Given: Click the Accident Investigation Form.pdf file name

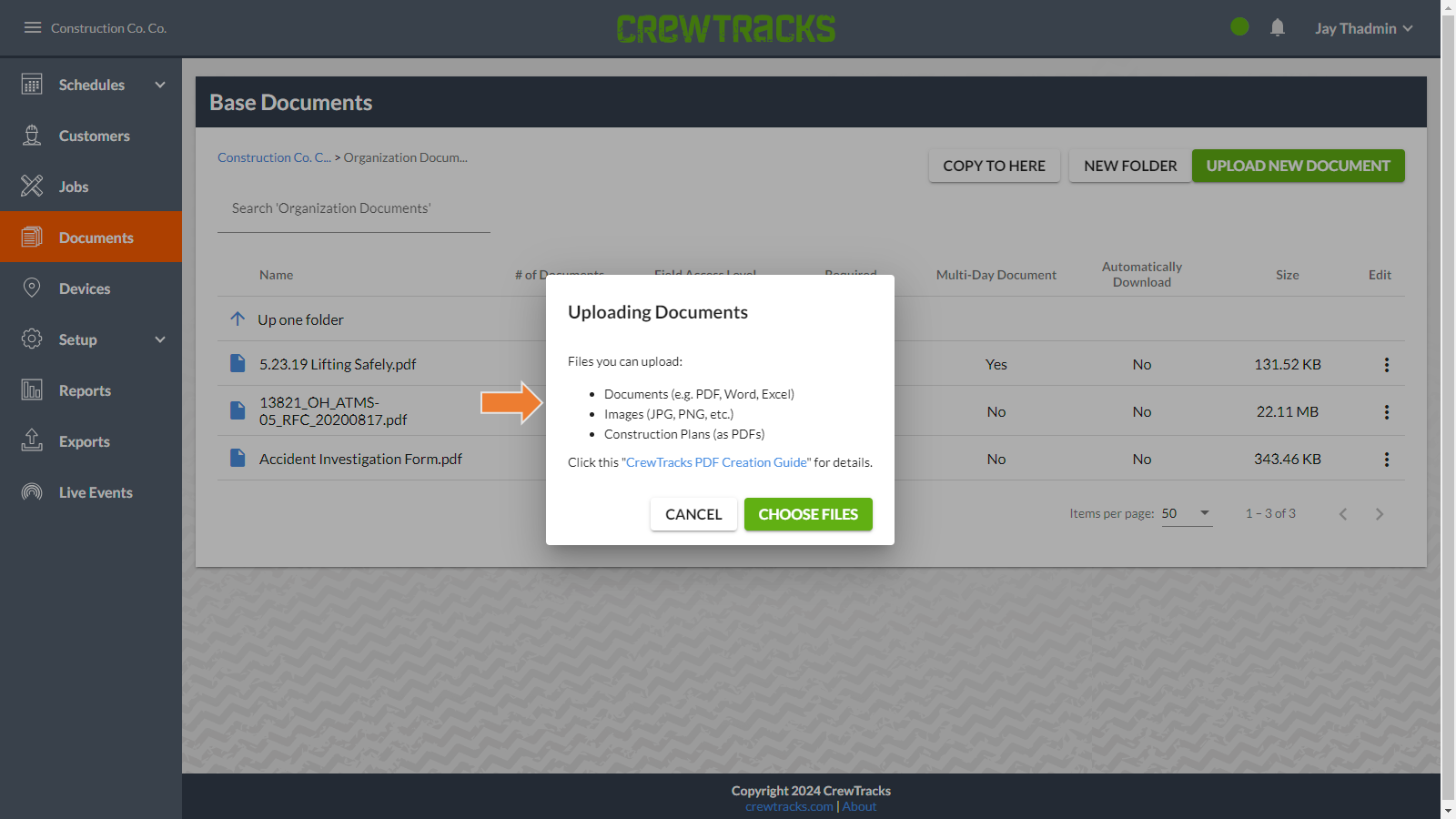Looking at the screenshot, I should [360, 459].
